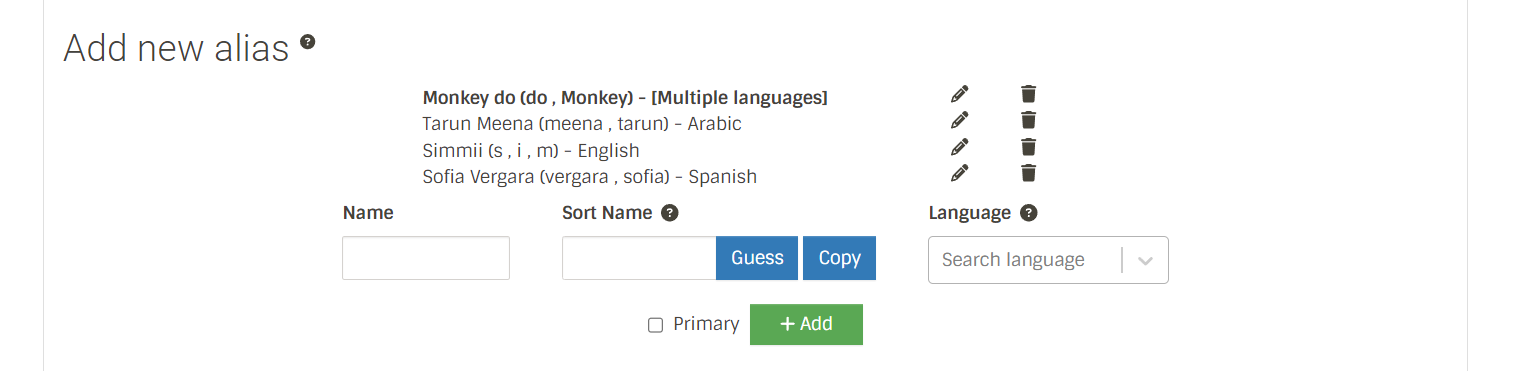This screenshot has width=1529, height=371.
Task: Tick the Primary checkbox
Action: (x=656, y=325)
